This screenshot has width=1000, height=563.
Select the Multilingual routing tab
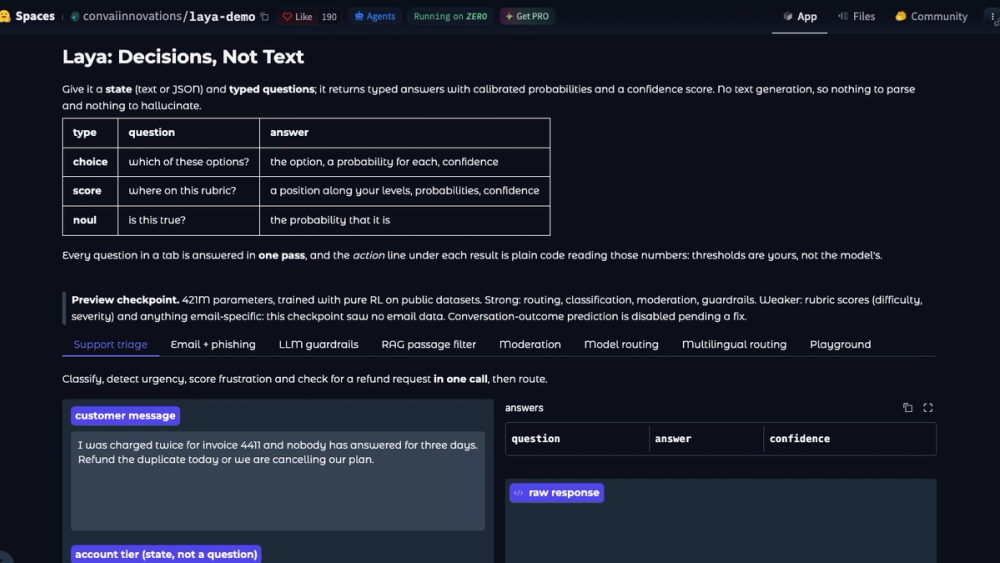[x=734, y=344]
